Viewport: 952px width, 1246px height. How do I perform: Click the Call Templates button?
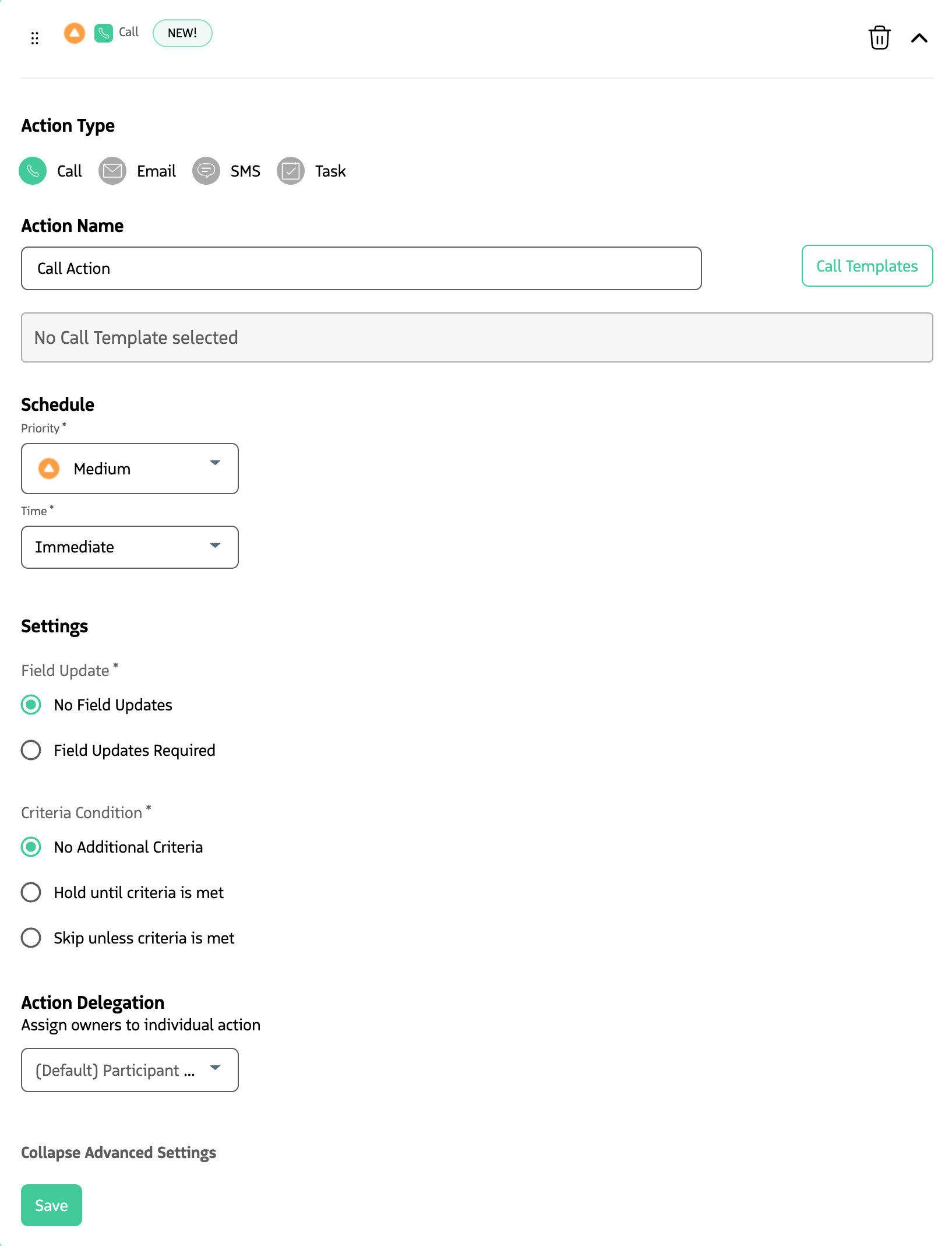point(866,266)
